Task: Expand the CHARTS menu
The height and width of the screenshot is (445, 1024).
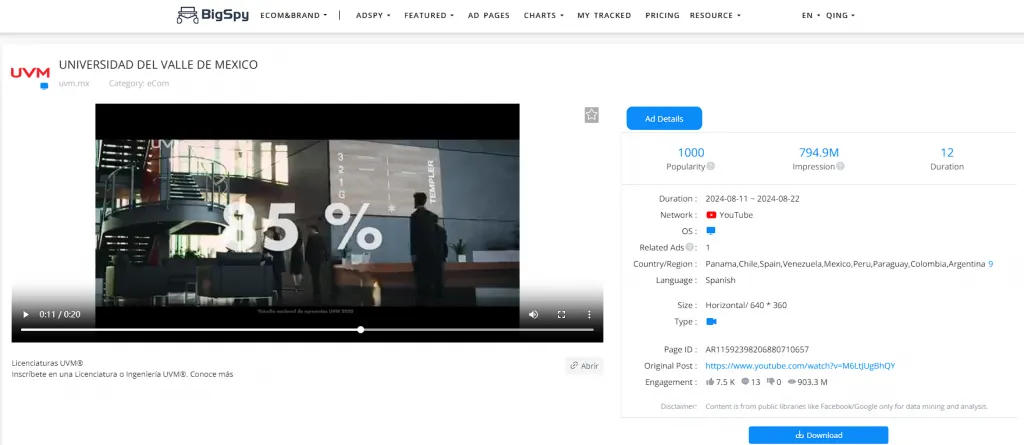Action: pyautogui.click(x=543, y=15)
